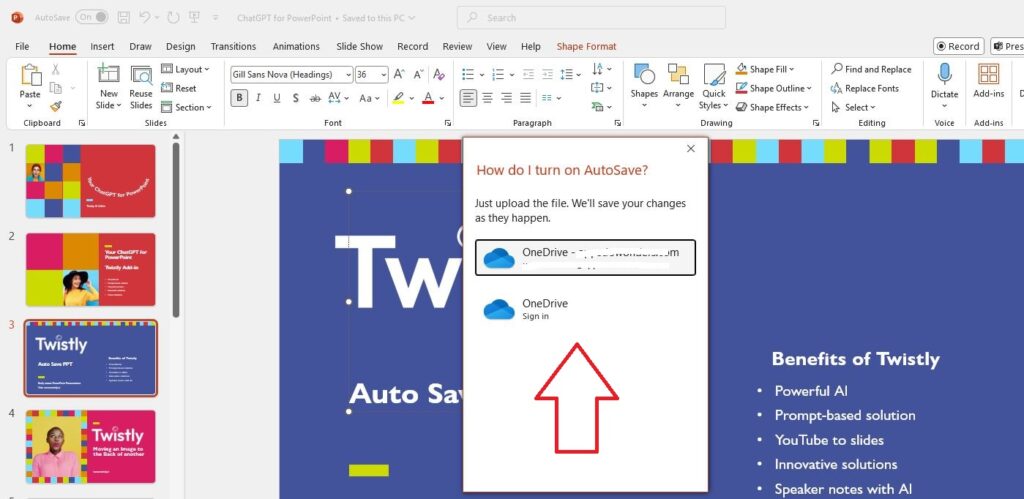Increase list indent level

point(547,74)
